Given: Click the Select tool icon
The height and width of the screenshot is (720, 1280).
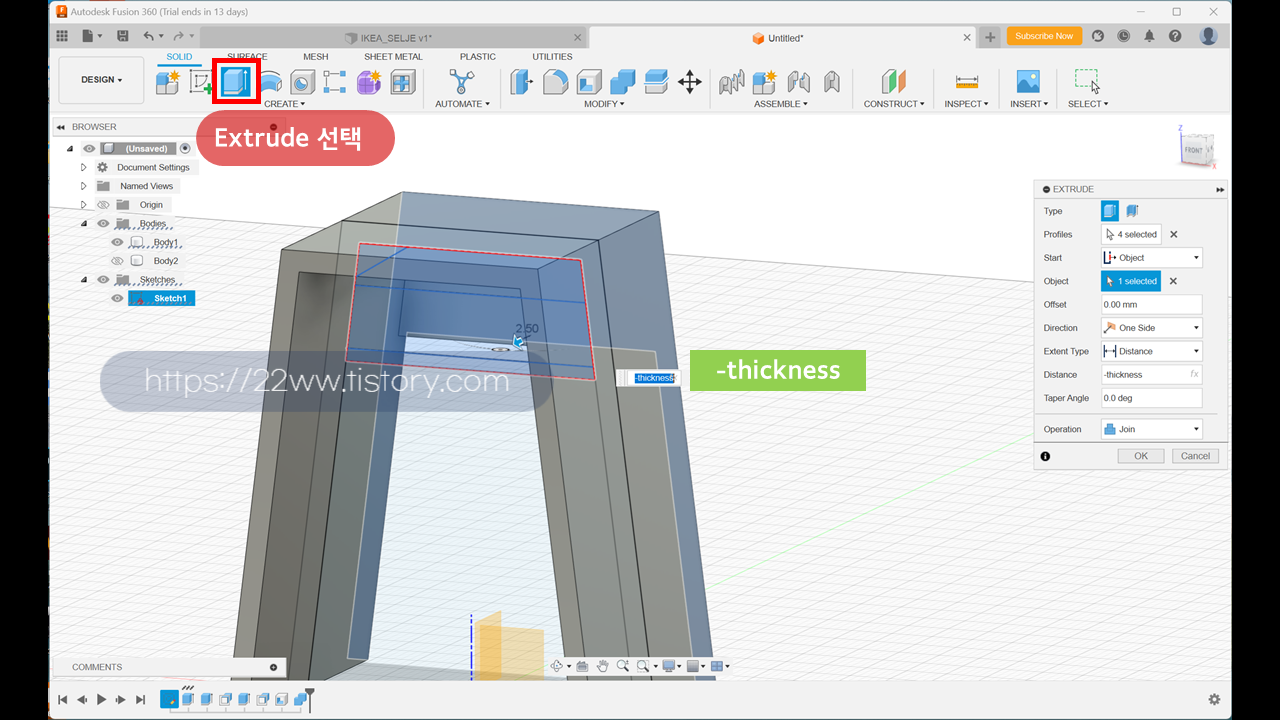Looking at the screenshot, I should tap(1087, 81).
